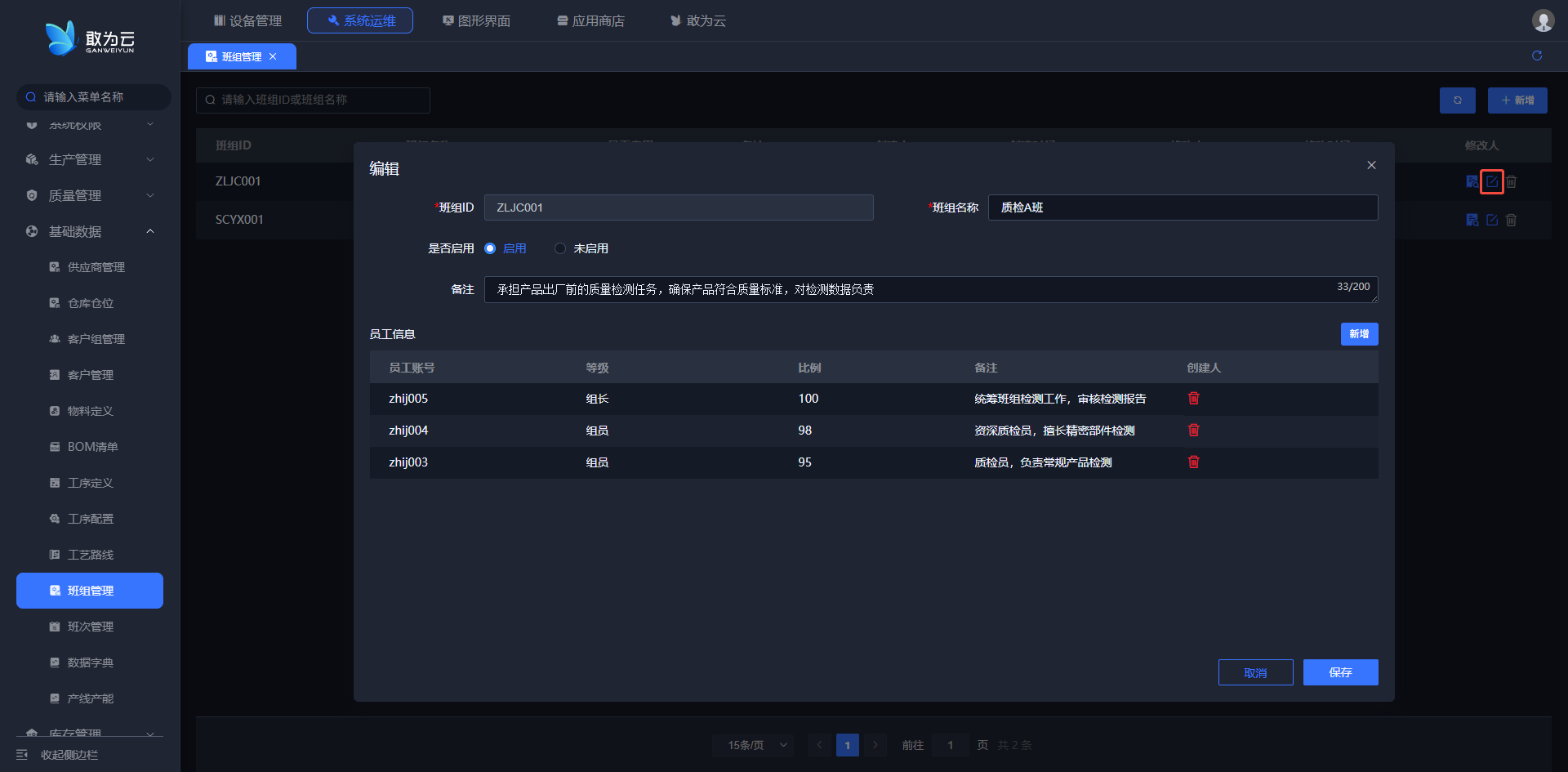Select the 启用 radio button
Screen dimensions: 1568x772
pos(490,248)
